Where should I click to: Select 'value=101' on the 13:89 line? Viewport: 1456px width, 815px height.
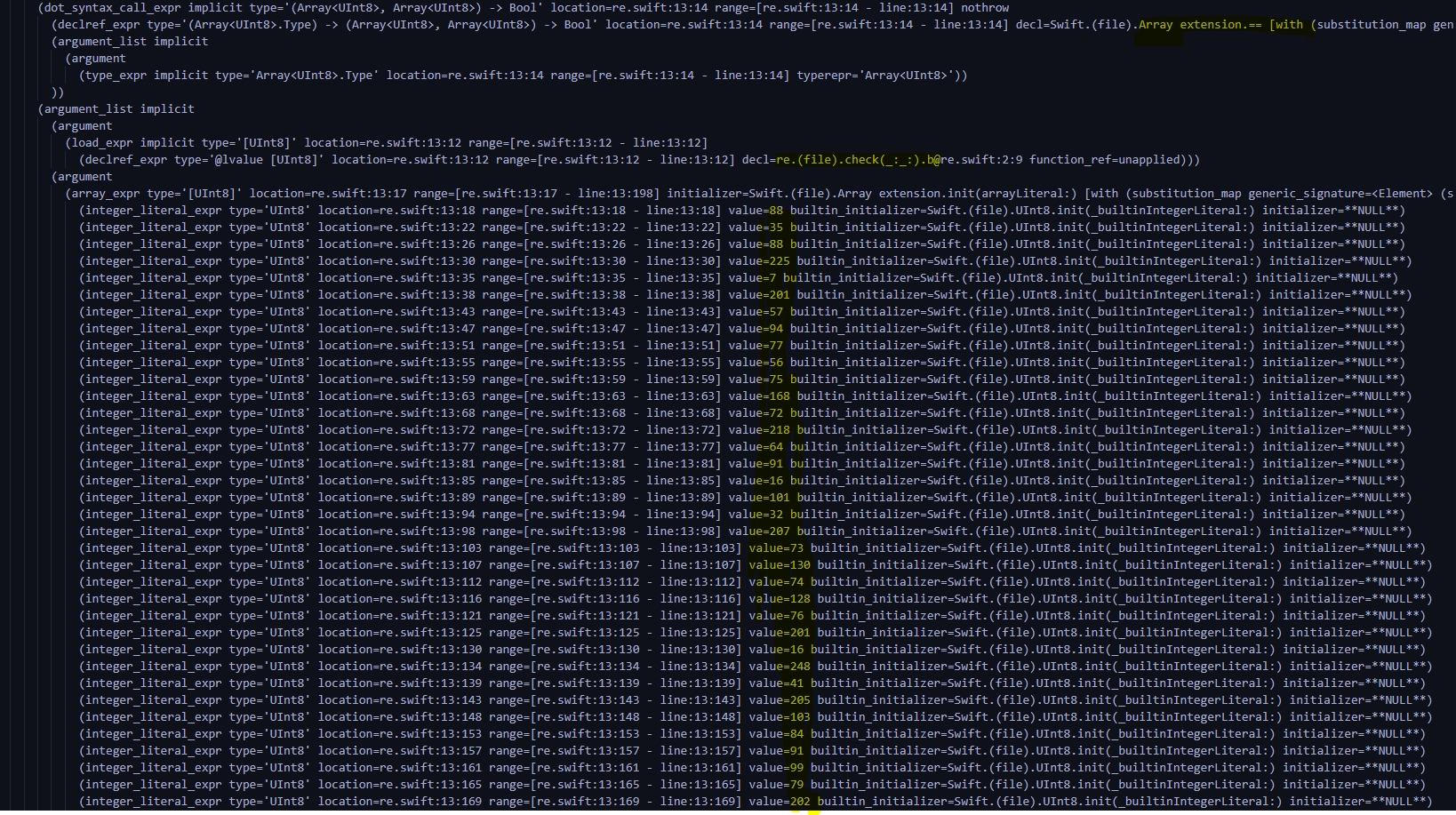coord(759,497)
